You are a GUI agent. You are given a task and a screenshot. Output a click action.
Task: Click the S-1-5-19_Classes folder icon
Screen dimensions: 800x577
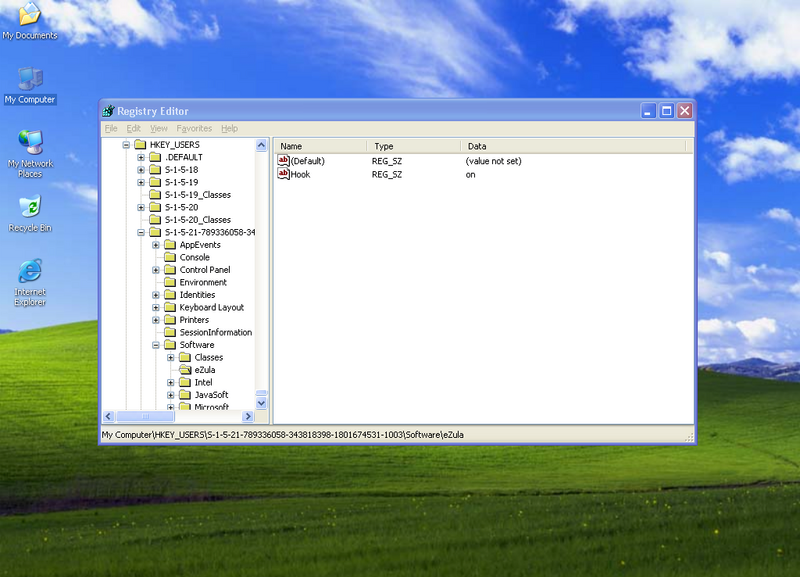[x=155, y=195]
